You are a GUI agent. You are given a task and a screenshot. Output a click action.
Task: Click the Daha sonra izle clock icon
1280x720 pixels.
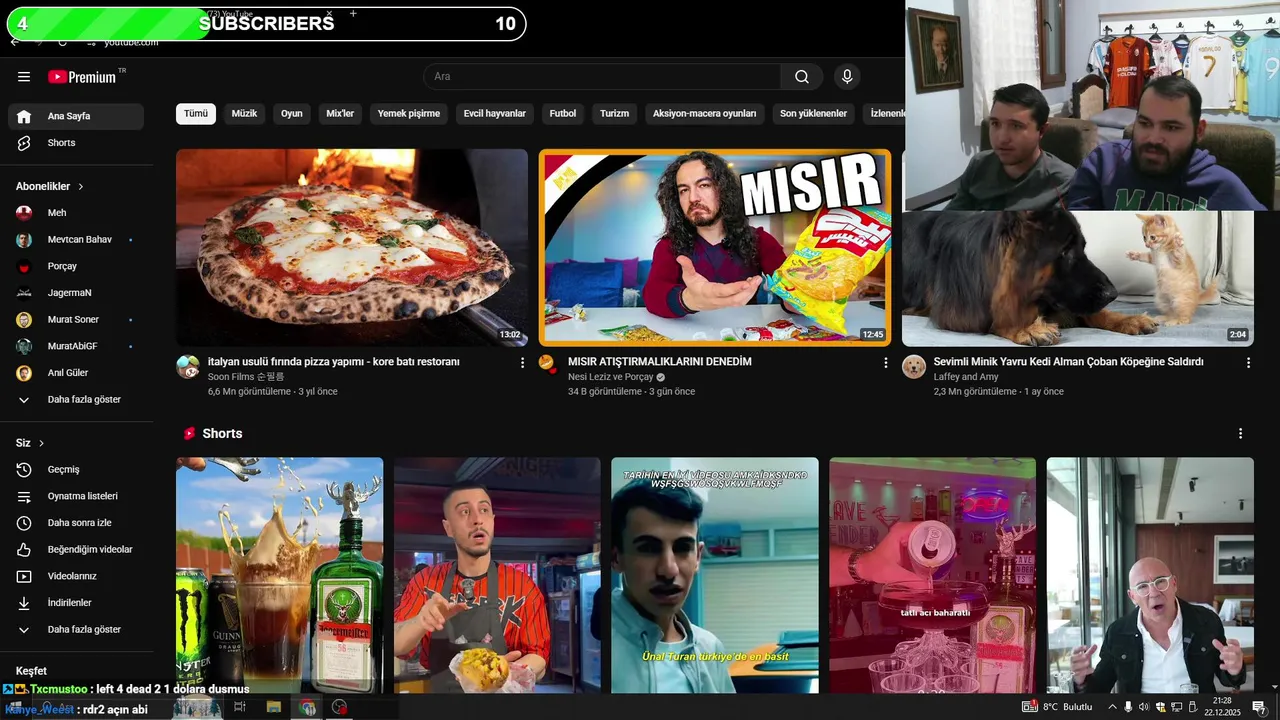[24, 523]
